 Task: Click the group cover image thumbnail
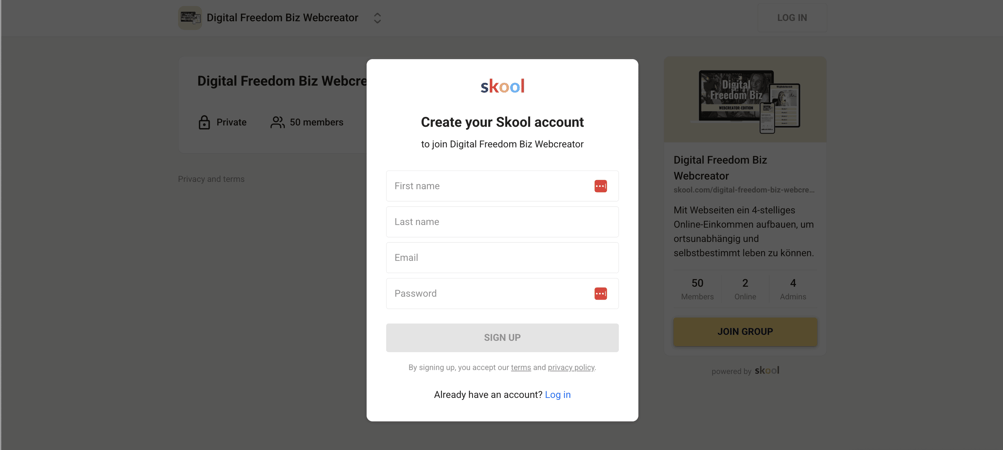point(745,99)
